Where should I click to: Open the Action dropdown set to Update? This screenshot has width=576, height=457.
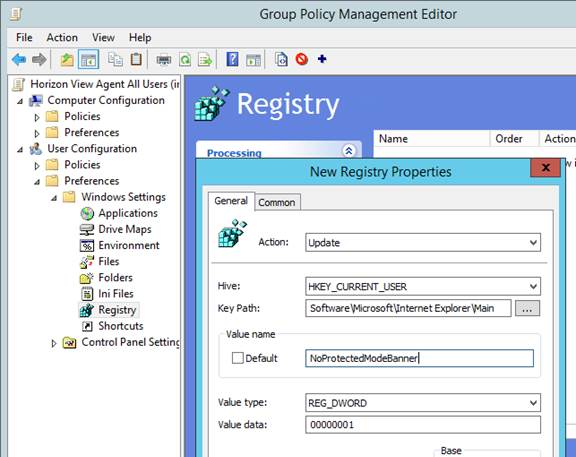tap(423, 242)
